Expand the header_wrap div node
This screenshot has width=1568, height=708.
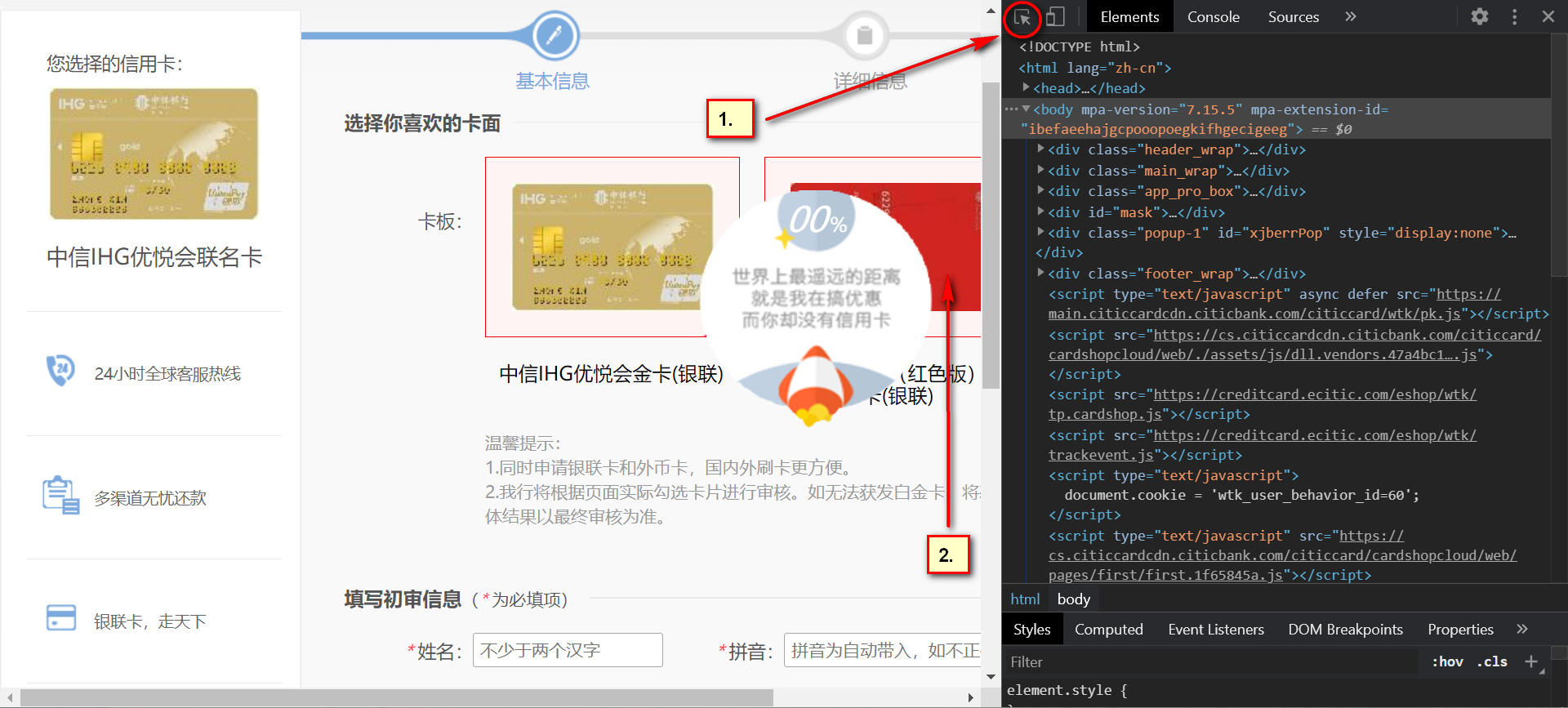coord(1040,149)
